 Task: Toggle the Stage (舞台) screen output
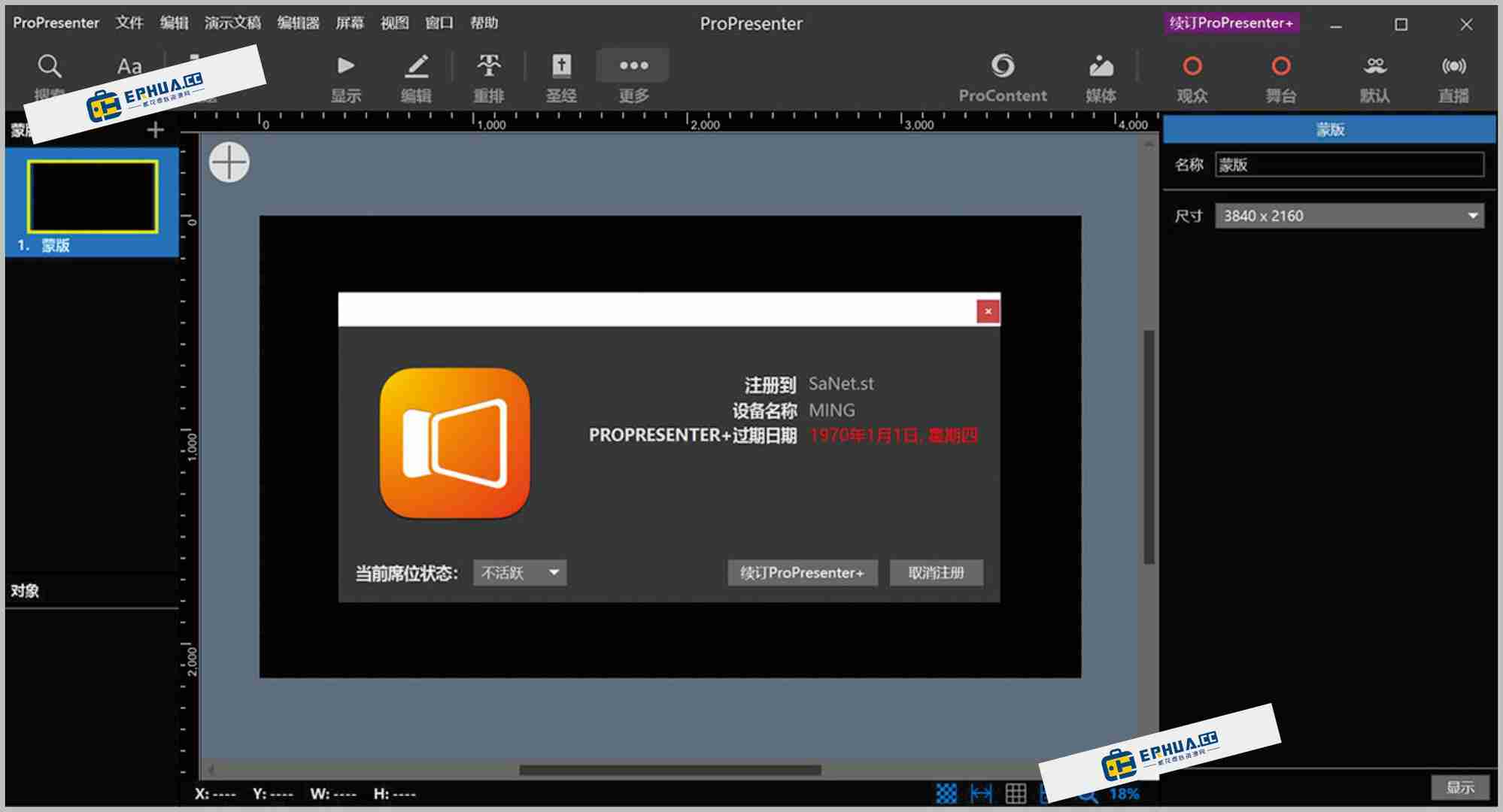(x=1281, y=78)
